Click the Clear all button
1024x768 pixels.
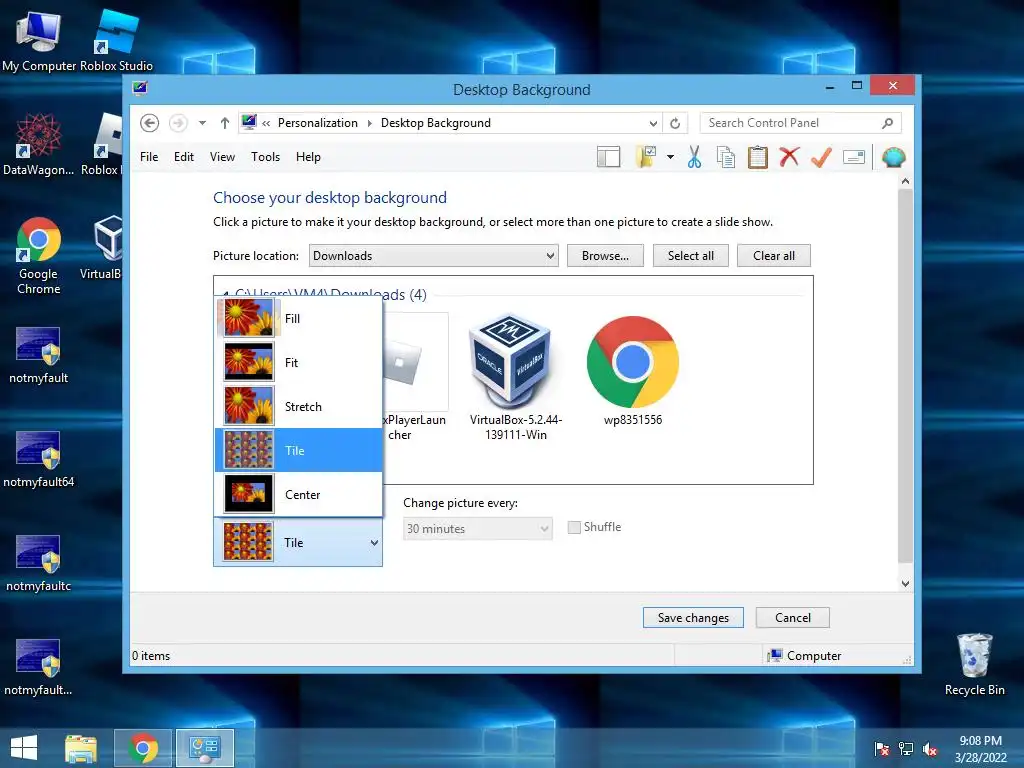(774, 255)
